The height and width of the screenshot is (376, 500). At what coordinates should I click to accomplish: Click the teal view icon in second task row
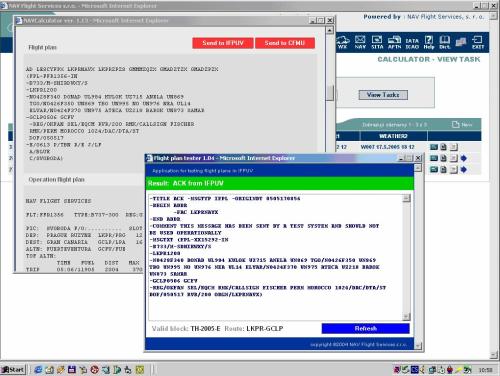[434, 158]
